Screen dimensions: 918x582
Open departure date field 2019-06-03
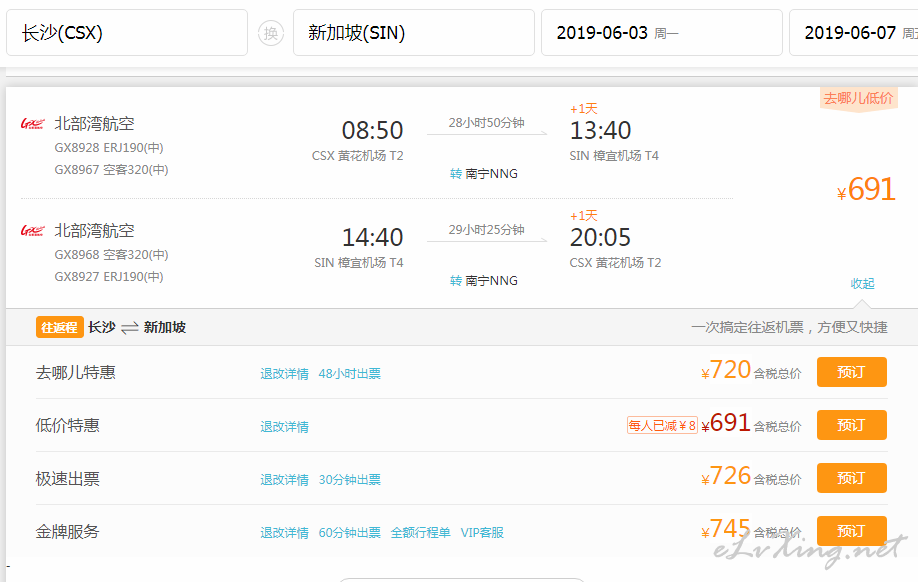click(x=662, y=33)
